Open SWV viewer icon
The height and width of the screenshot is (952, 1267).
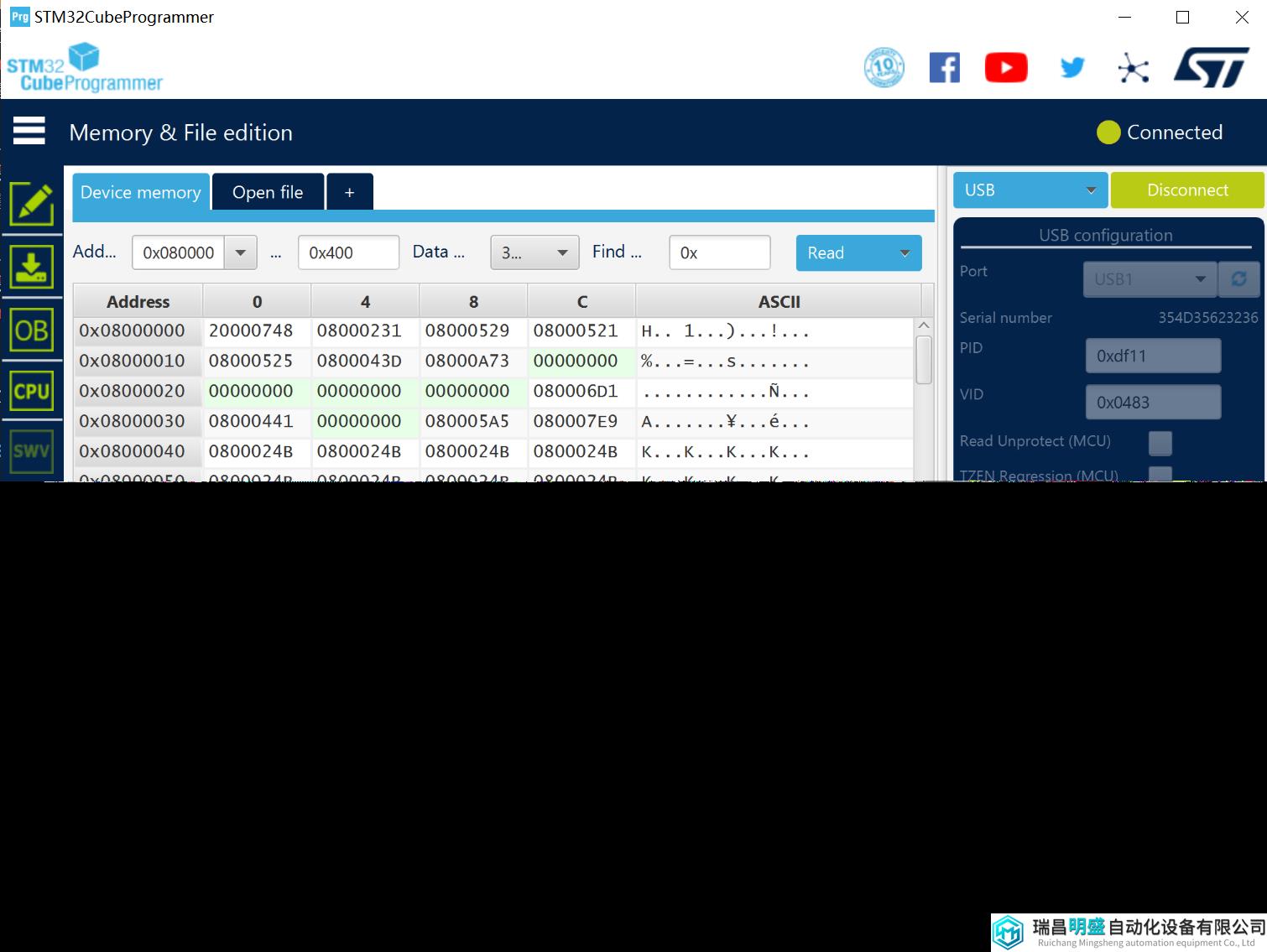(32, 451)
